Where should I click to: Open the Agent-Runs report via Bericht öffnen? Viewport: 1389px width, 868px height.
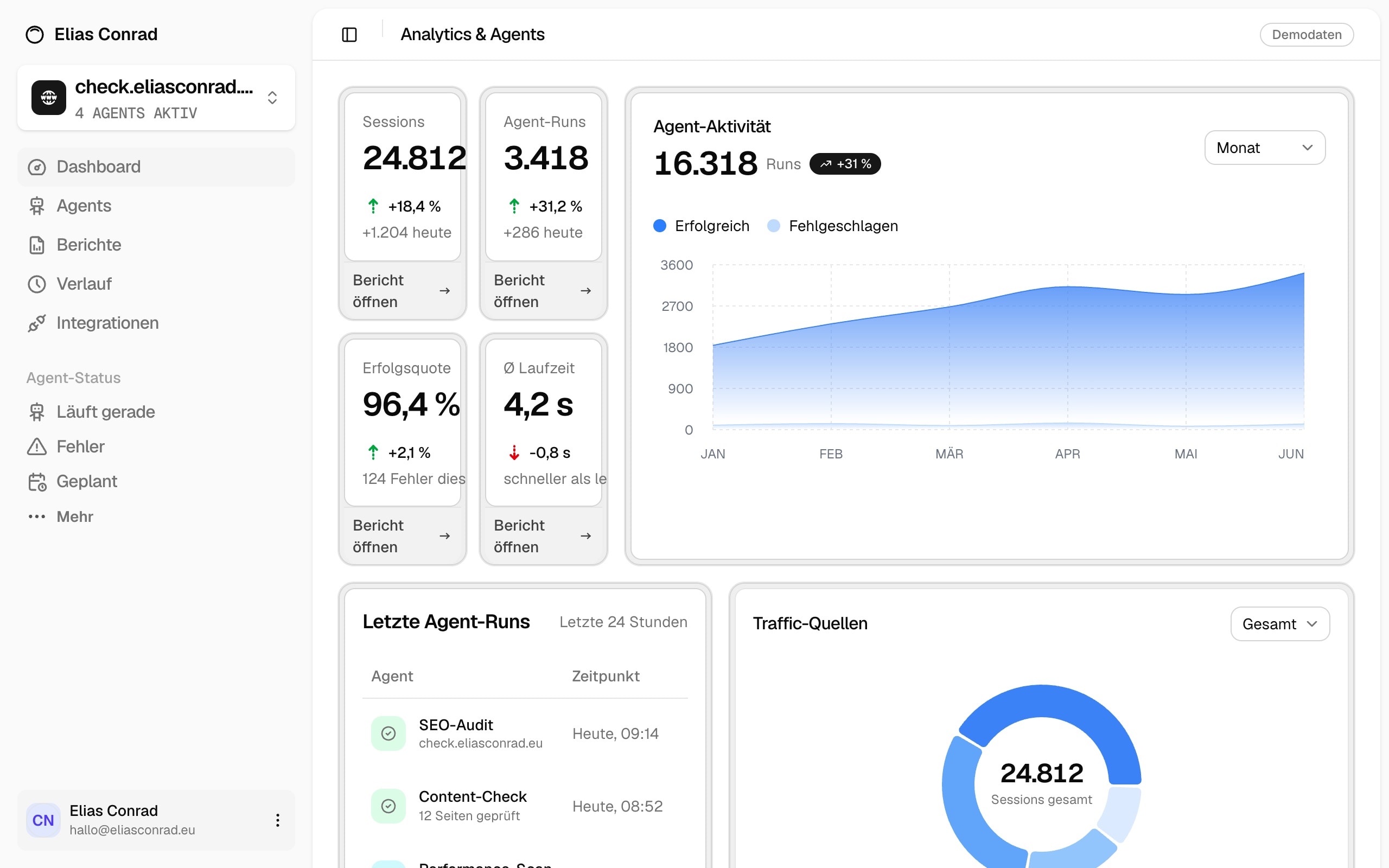(543, 291)
